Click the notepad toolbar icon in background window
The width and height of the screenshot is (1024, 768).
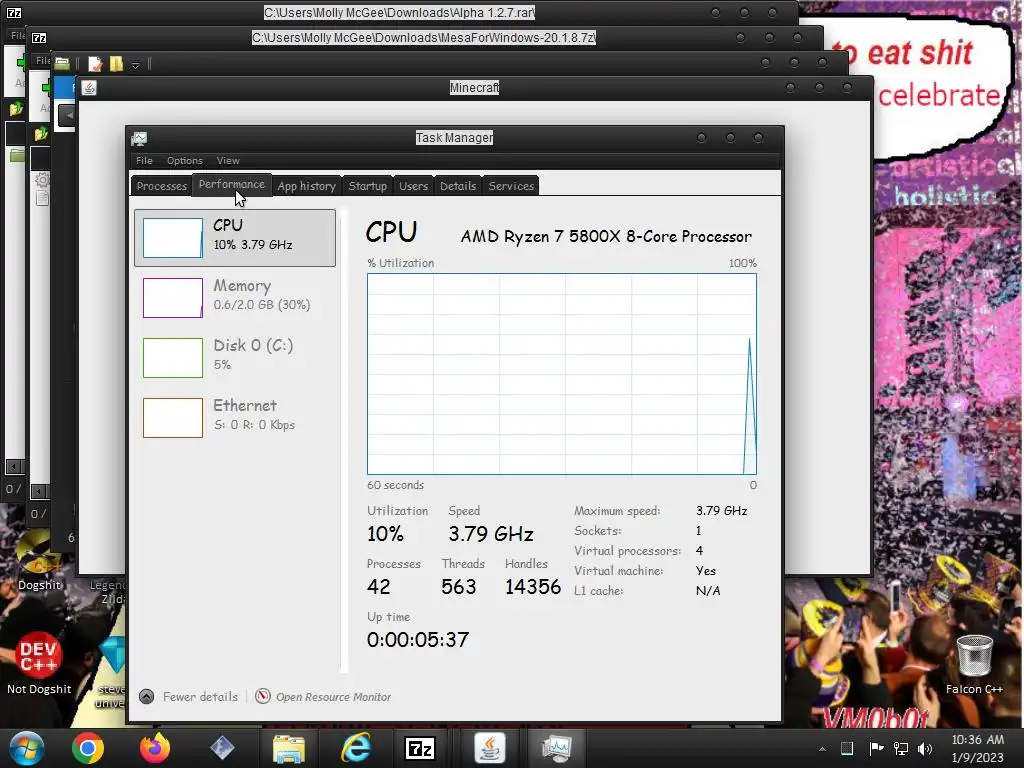(x=95, y=63)
